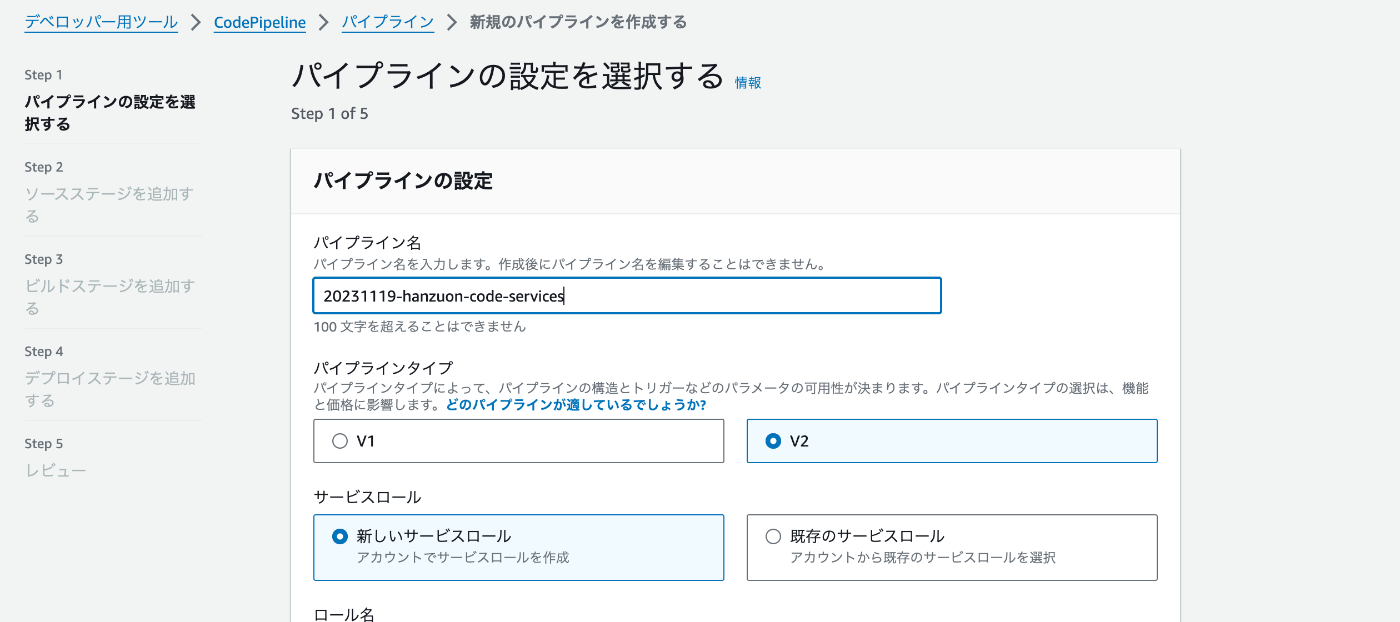Viewport: 1400px width, 622px height.
Task: Choose the 新しいサービスロール radio option
Action: pyautogui.click(x=340, y=536)
